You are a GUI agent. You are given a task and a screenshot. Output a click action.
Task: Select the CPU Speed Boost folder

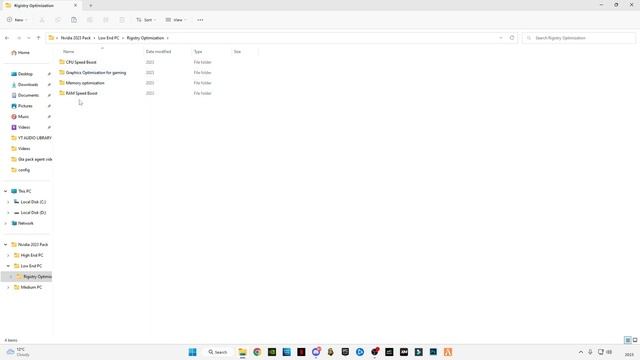tap(81, 62)
